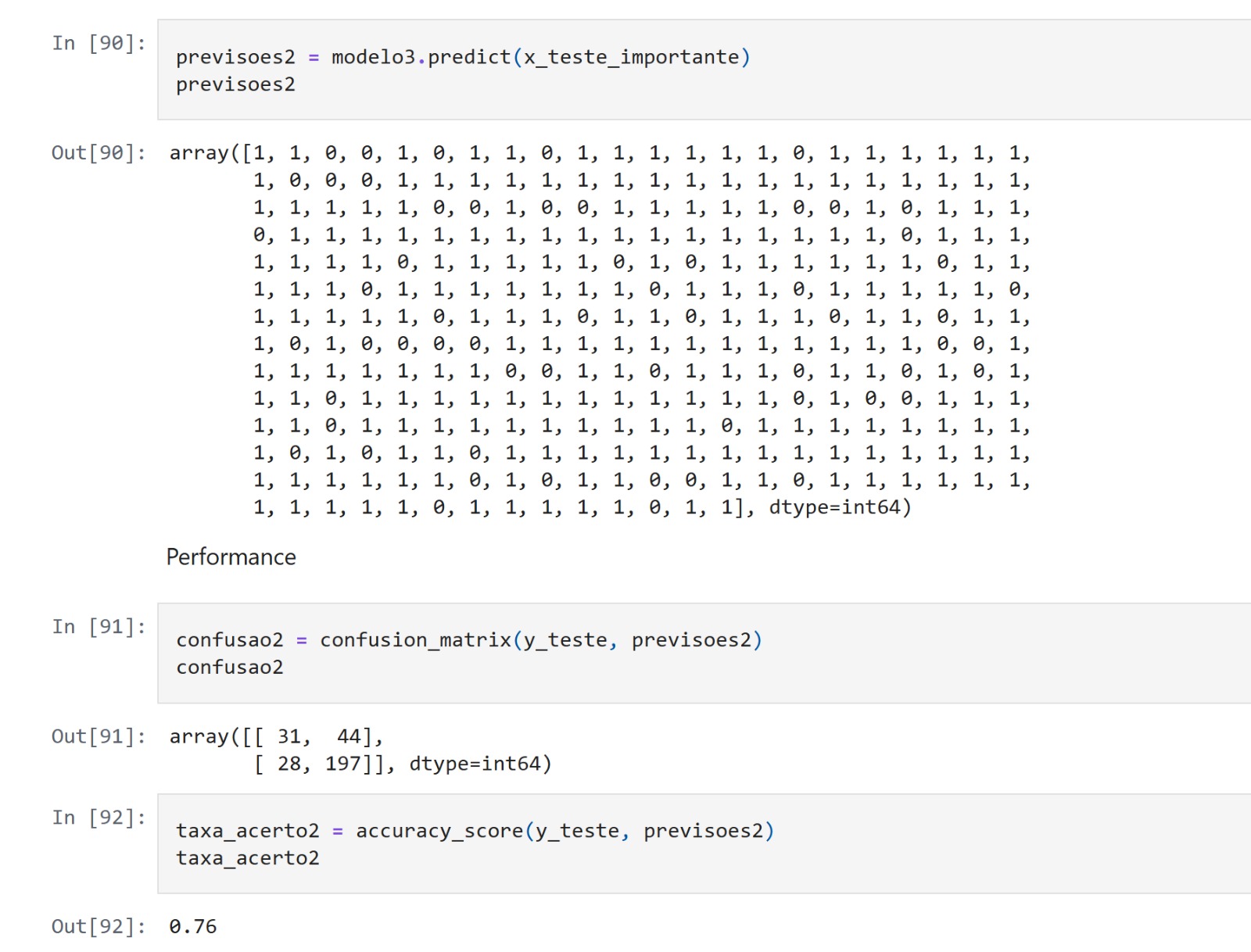Image resolution: width=1251 pixels, height=952 pixels.
Task: Click value 31 in the confusion matrix output
Action: tap(289, 736)
